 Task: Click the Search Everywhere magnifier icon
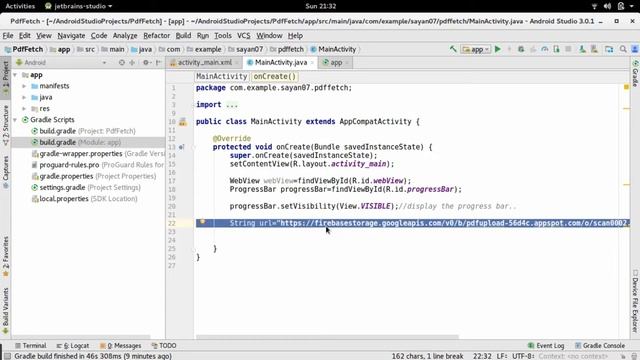[623, 49]
